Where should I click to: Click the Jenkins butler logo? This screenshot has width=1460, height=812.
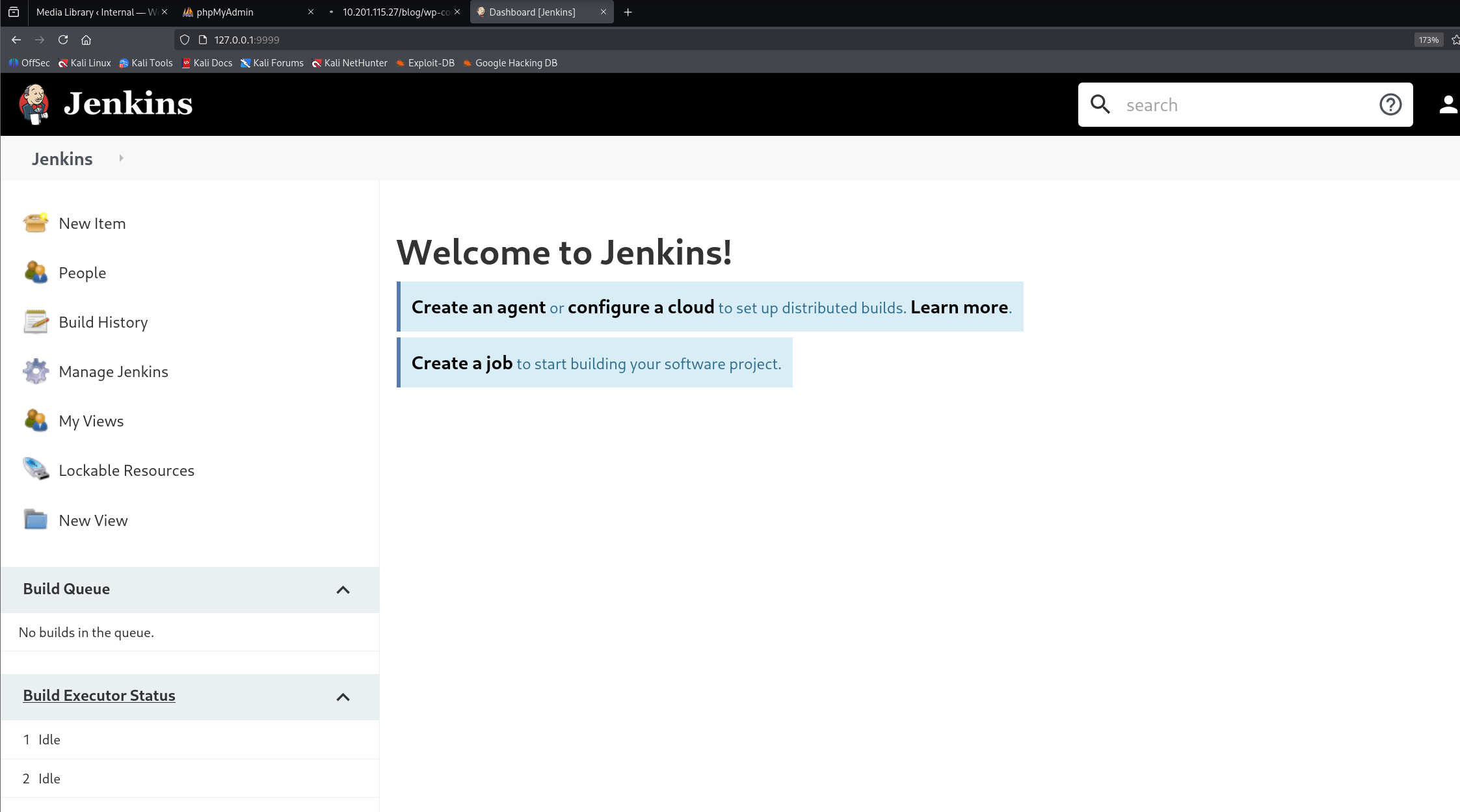coord(34,104)
